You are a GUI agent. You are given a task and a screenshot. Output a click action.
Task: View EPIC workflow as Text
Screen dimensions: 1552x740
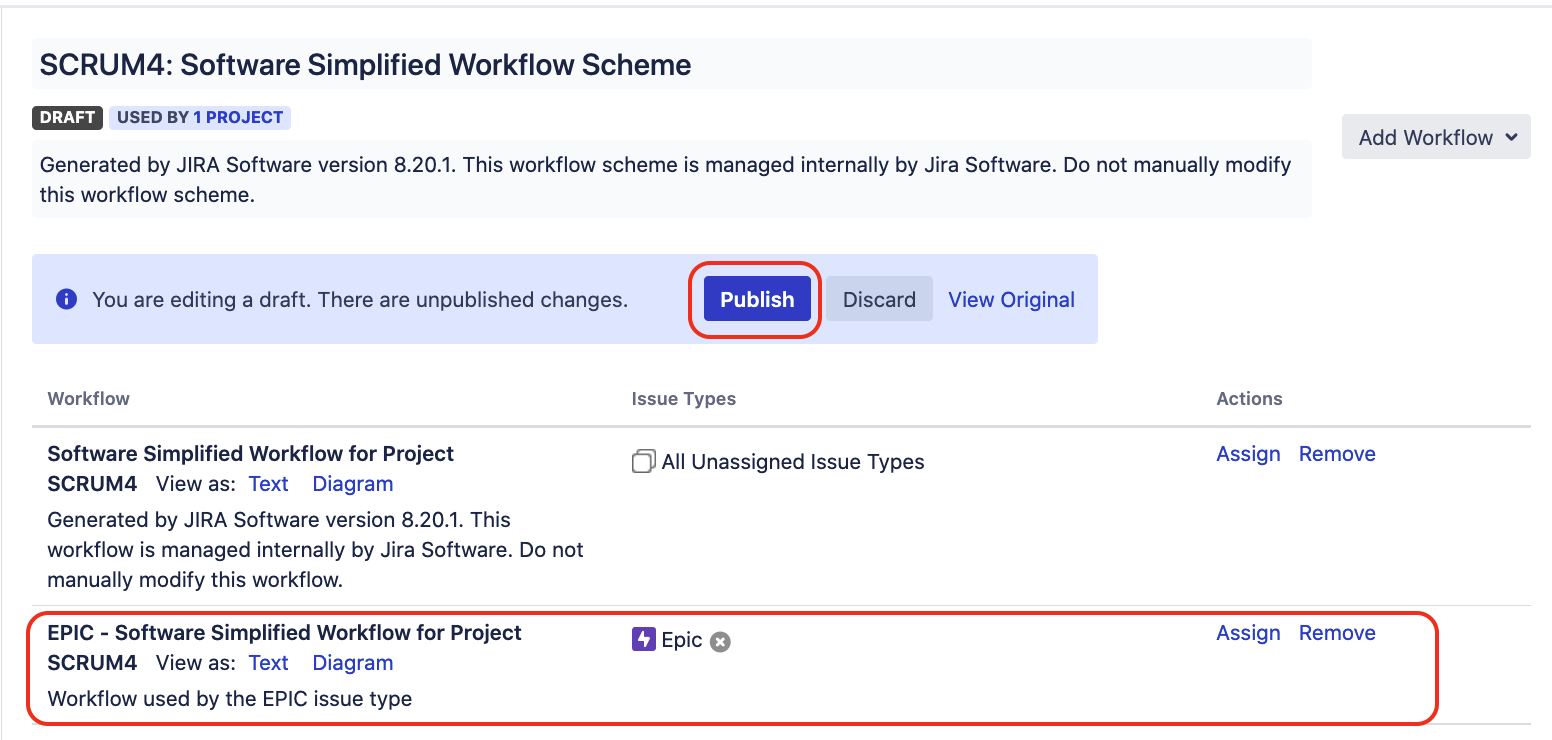pyautogui.click(x=268, y=663)
